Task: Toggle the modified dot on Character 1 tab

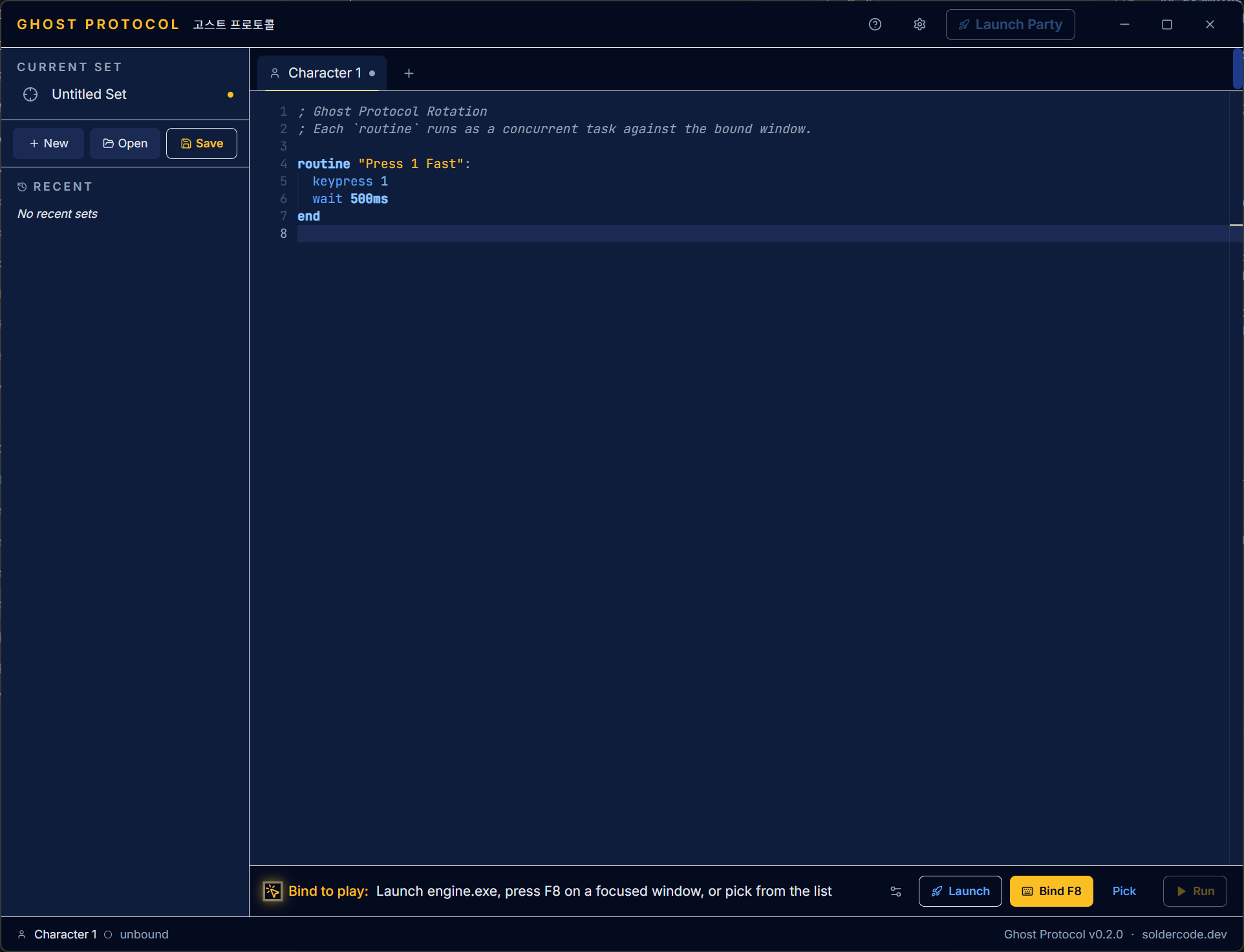Action: point(372,74)
